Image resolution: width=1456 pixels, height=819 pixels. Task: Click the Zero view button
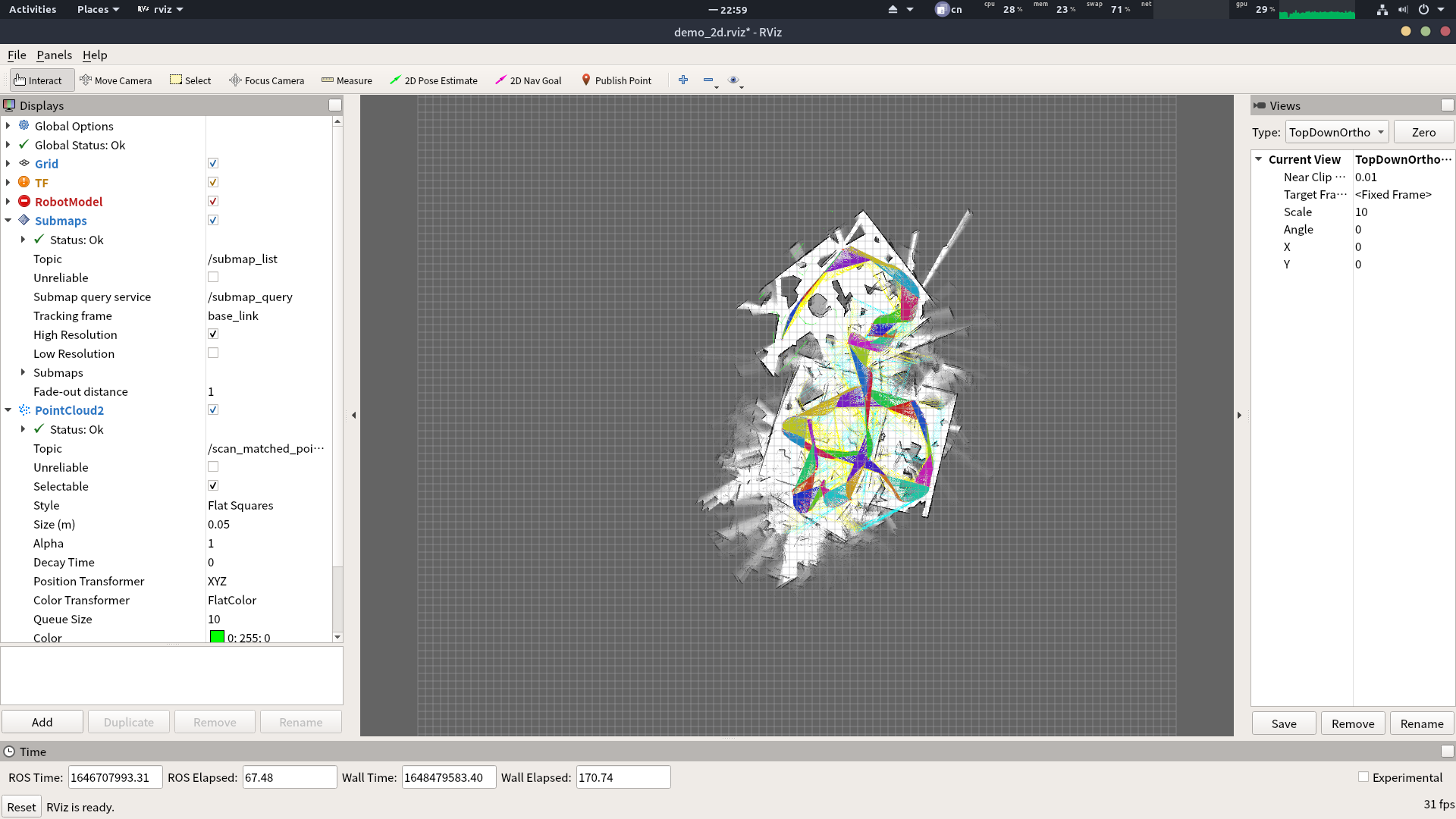[1423, 132]
